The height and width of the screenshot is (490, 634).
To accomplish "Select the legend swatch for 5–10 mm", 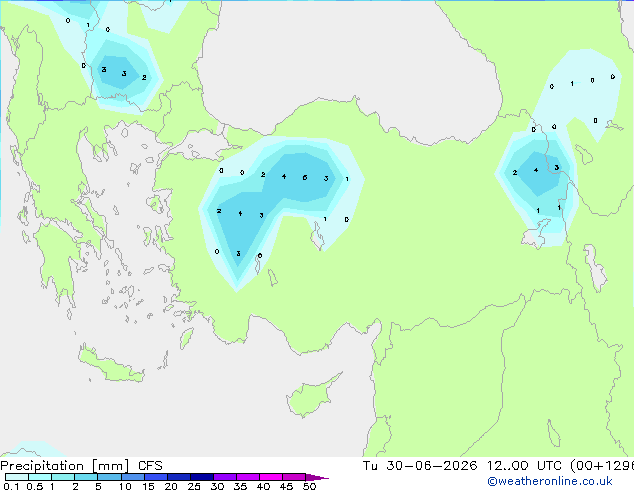I will coord(109,477).
